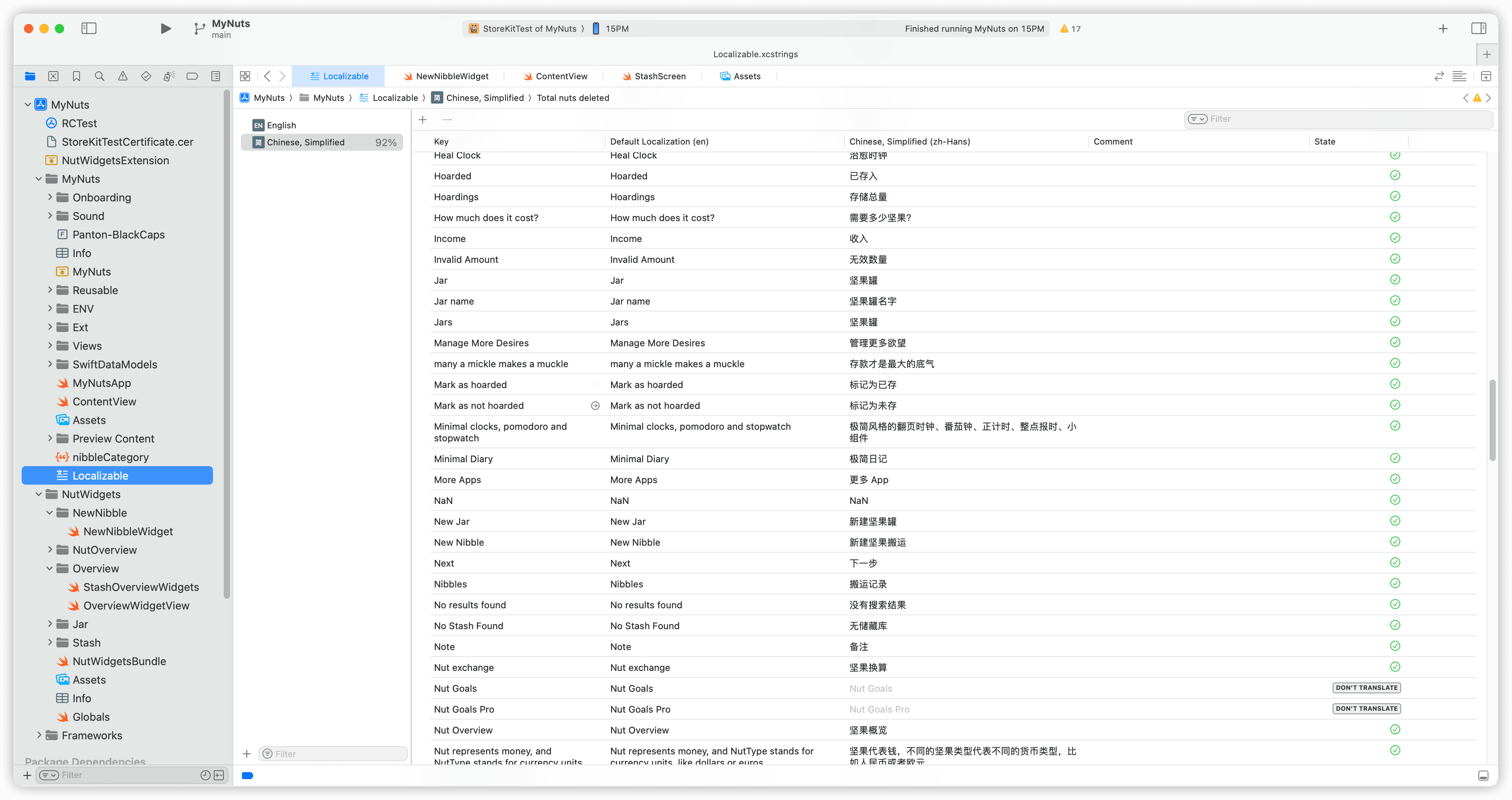This screenshot has height=800, width=1512.
Task: Open the editor options icon above the table
Action: click(x=1459, y=76)
